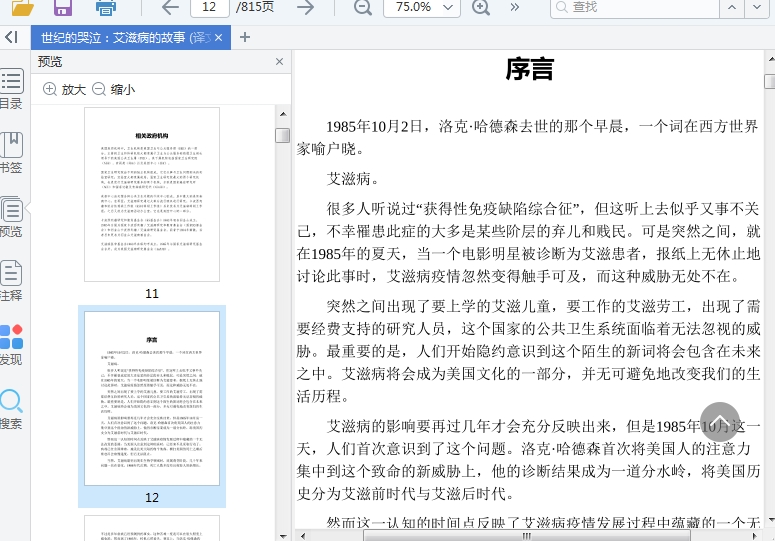
Task: Zoom out using the minus magnifier in toolbar
Action: [362, 8]
